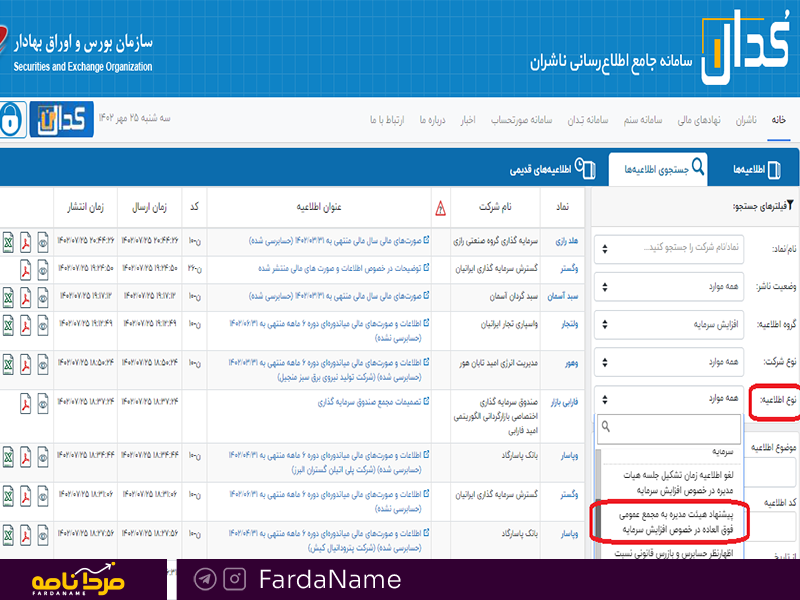Open the نماد/نام شرکت search combo box

tap(669, 248)
